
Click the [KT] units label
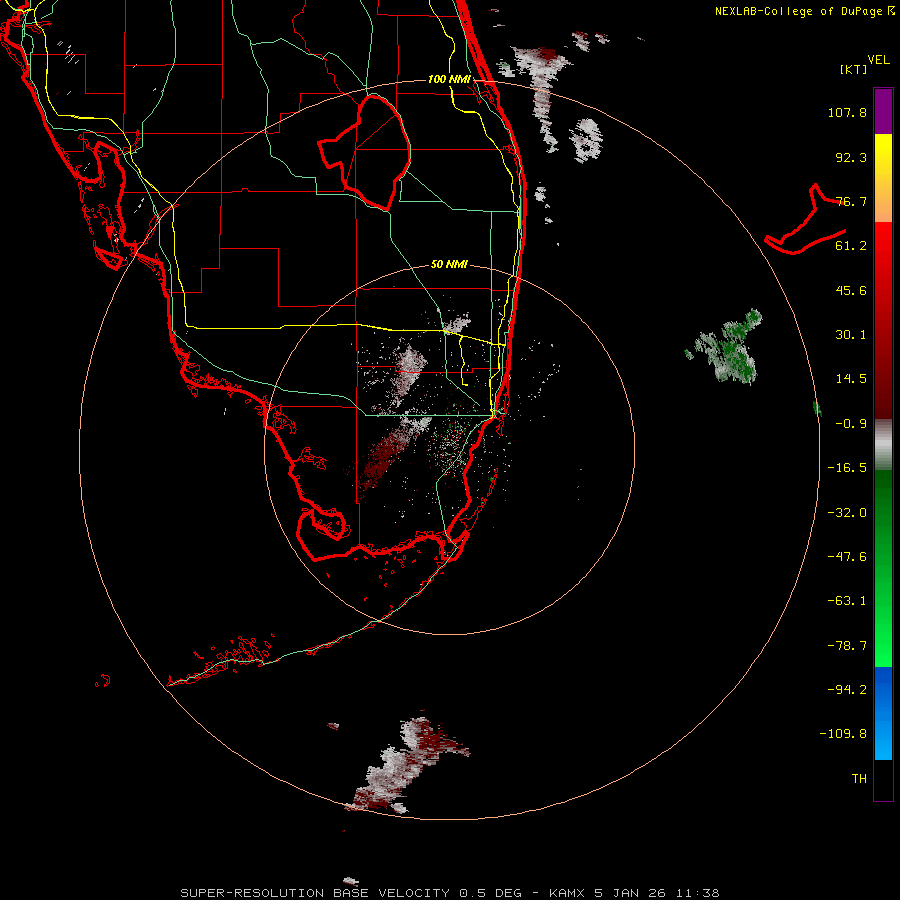coord(854,69)
